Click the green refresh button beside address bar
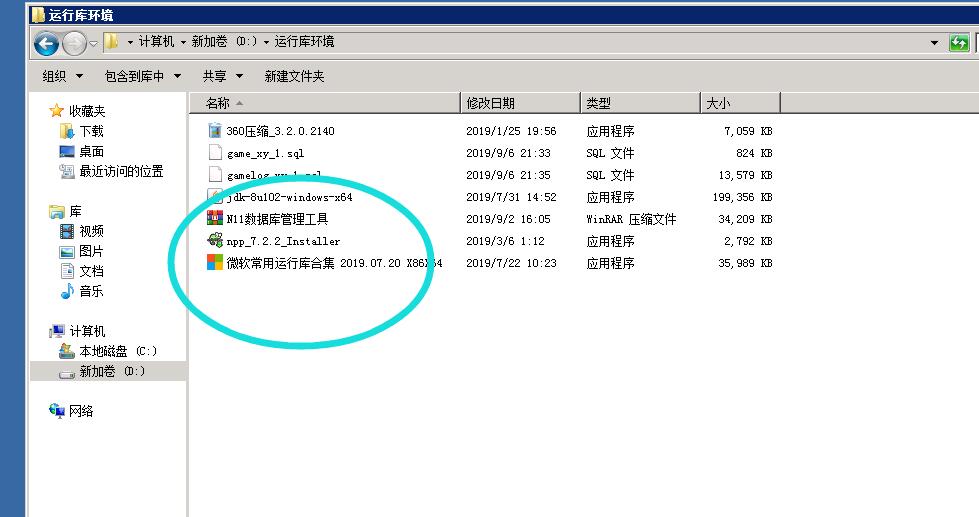979x517 pixels. [x=958, y=42]
